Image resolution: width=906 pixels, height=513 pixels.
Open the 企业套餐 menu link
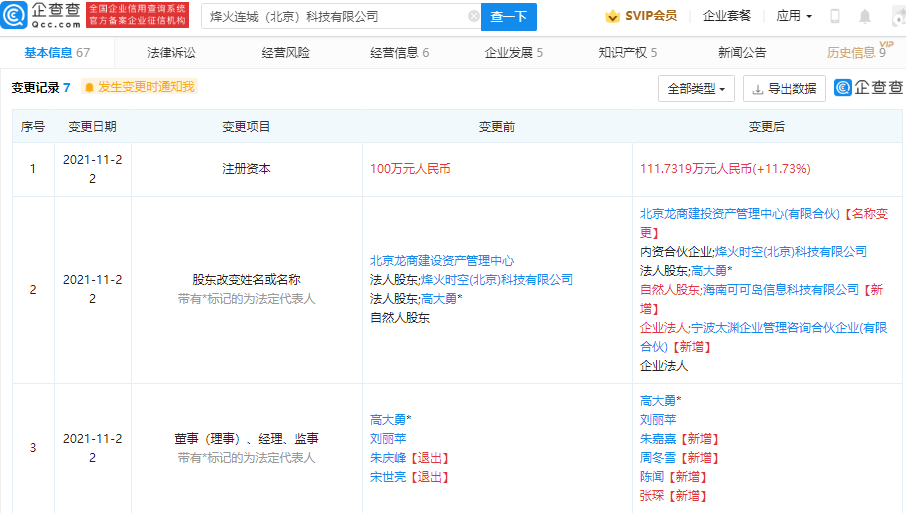coord(726,16)
